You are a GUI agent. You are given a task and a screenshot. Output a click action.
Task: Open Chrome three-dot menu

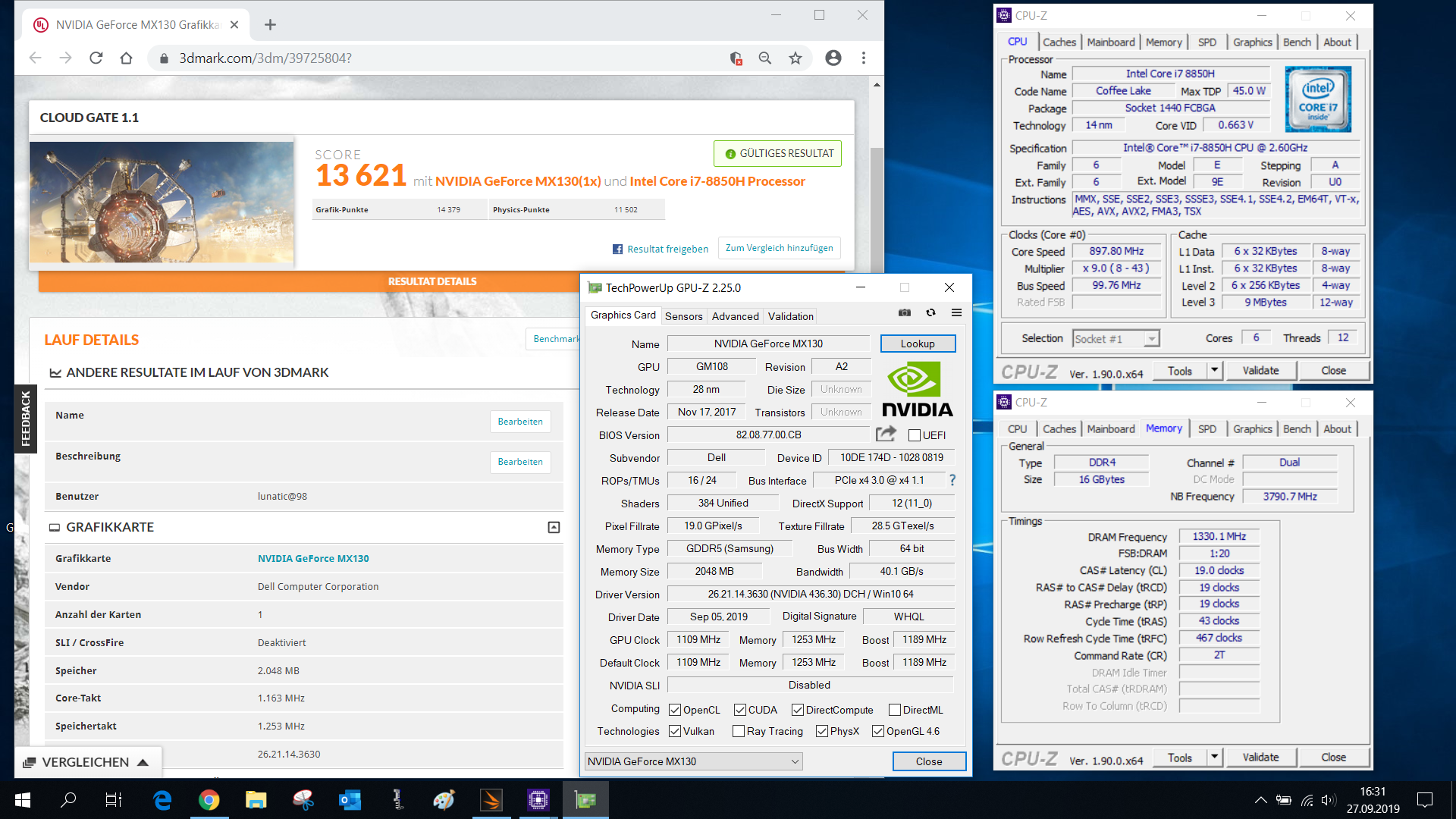click(863, 58)
